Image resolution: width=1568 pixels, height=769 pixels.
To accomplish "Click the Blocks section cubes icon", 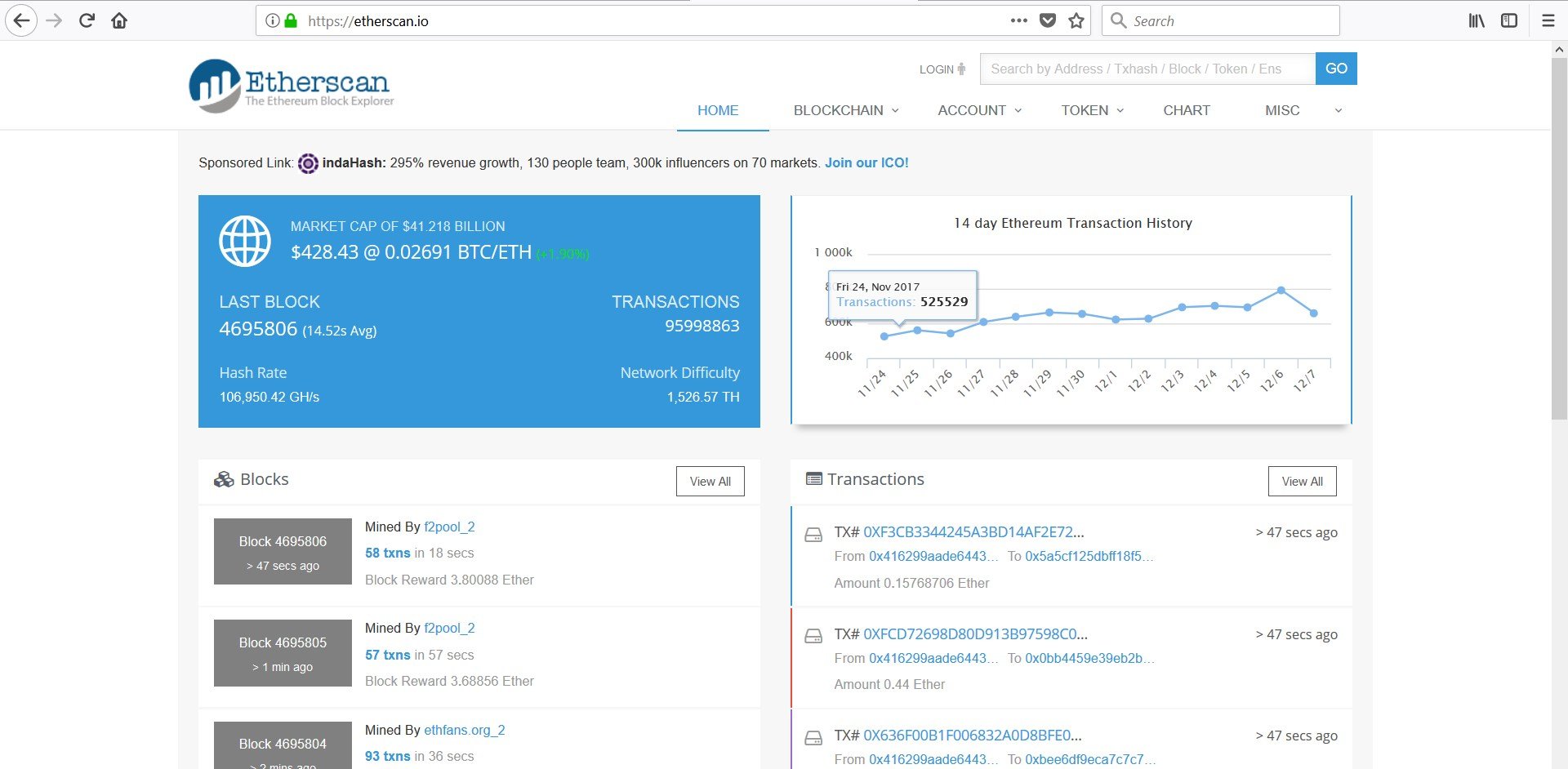I will (224, 480).
